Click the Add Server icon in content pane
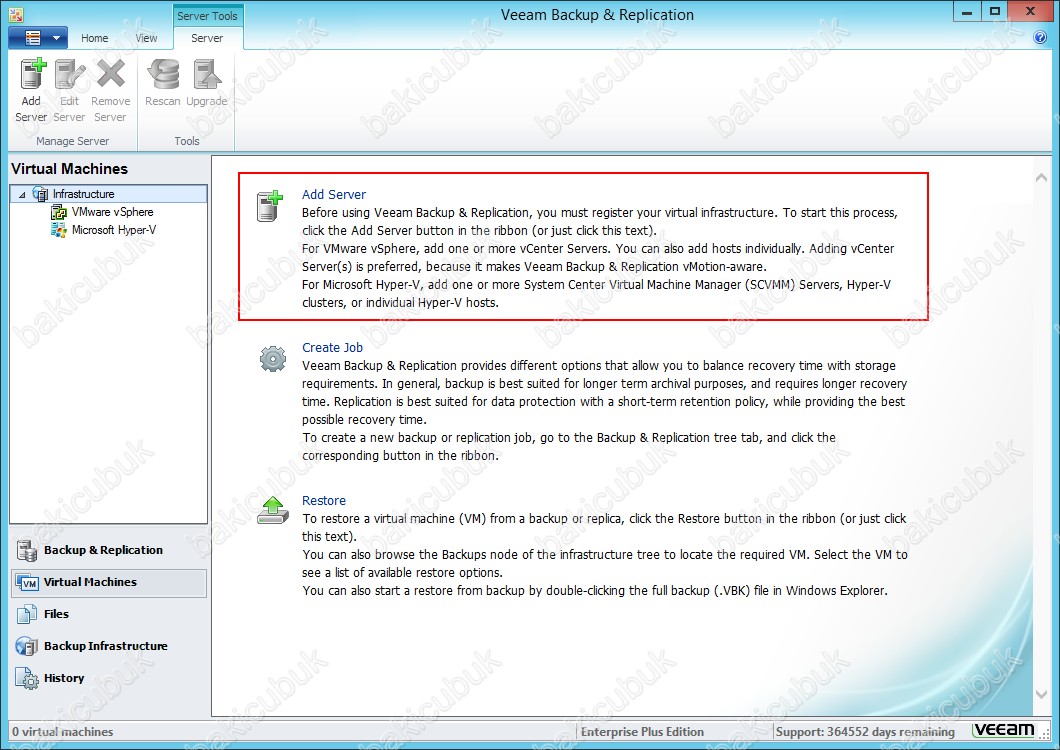Image resolution: width=1060 pixels, height=750 pixels. [270, 206]
